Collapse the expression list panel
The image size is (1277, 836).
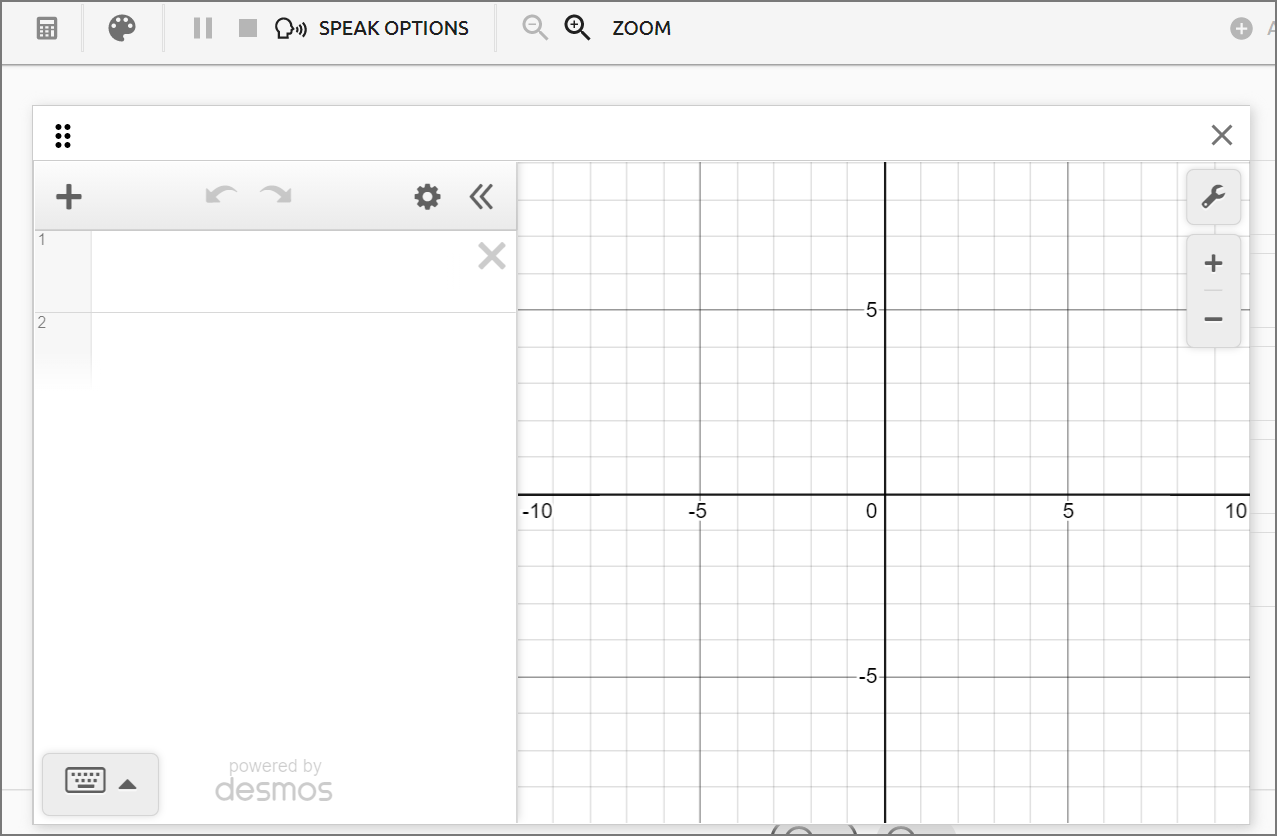(x=481, y=196)
